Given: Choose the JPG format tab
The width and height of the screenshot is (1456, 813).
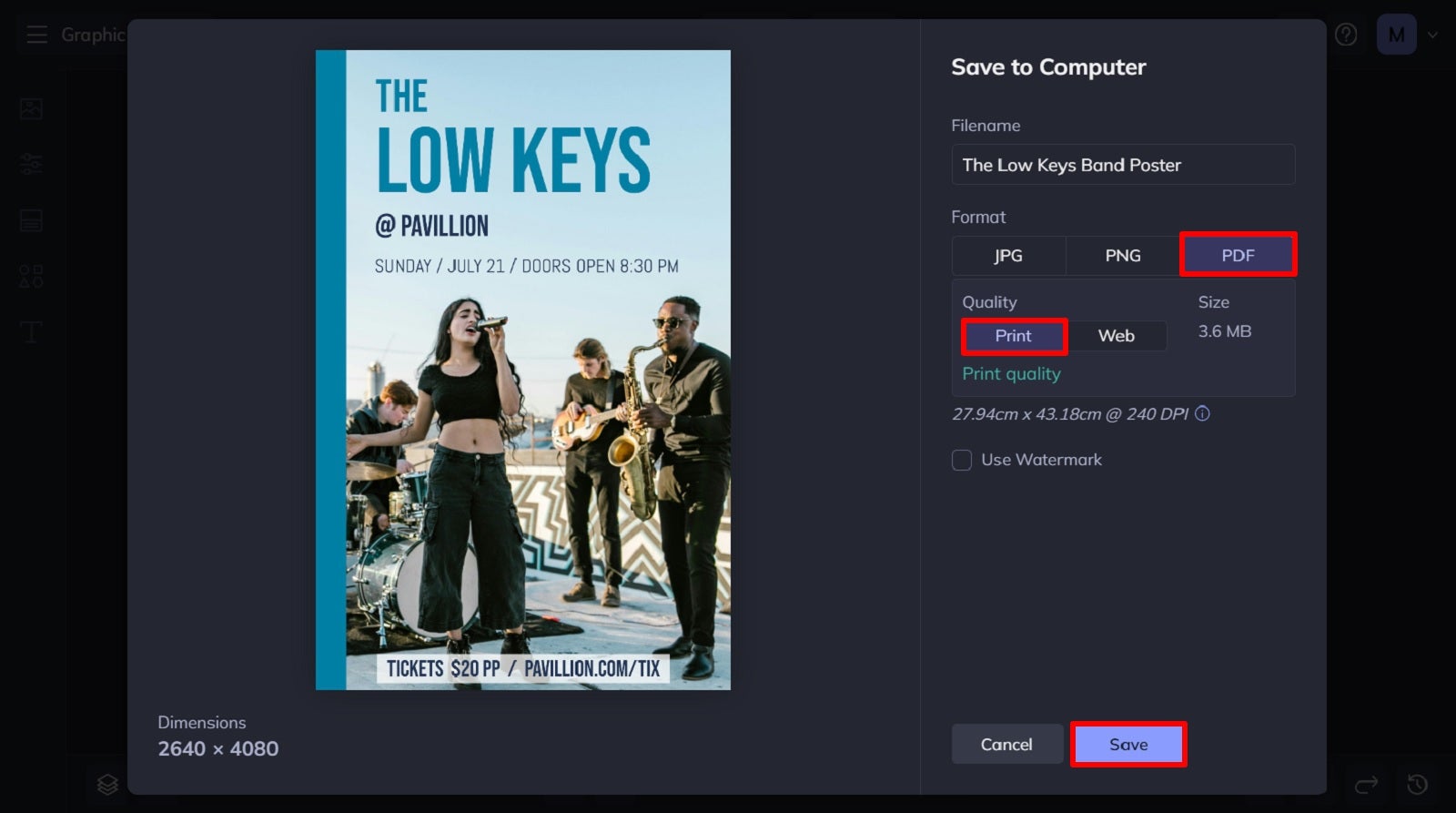Looking at the screenshot, I should 1008,256.
